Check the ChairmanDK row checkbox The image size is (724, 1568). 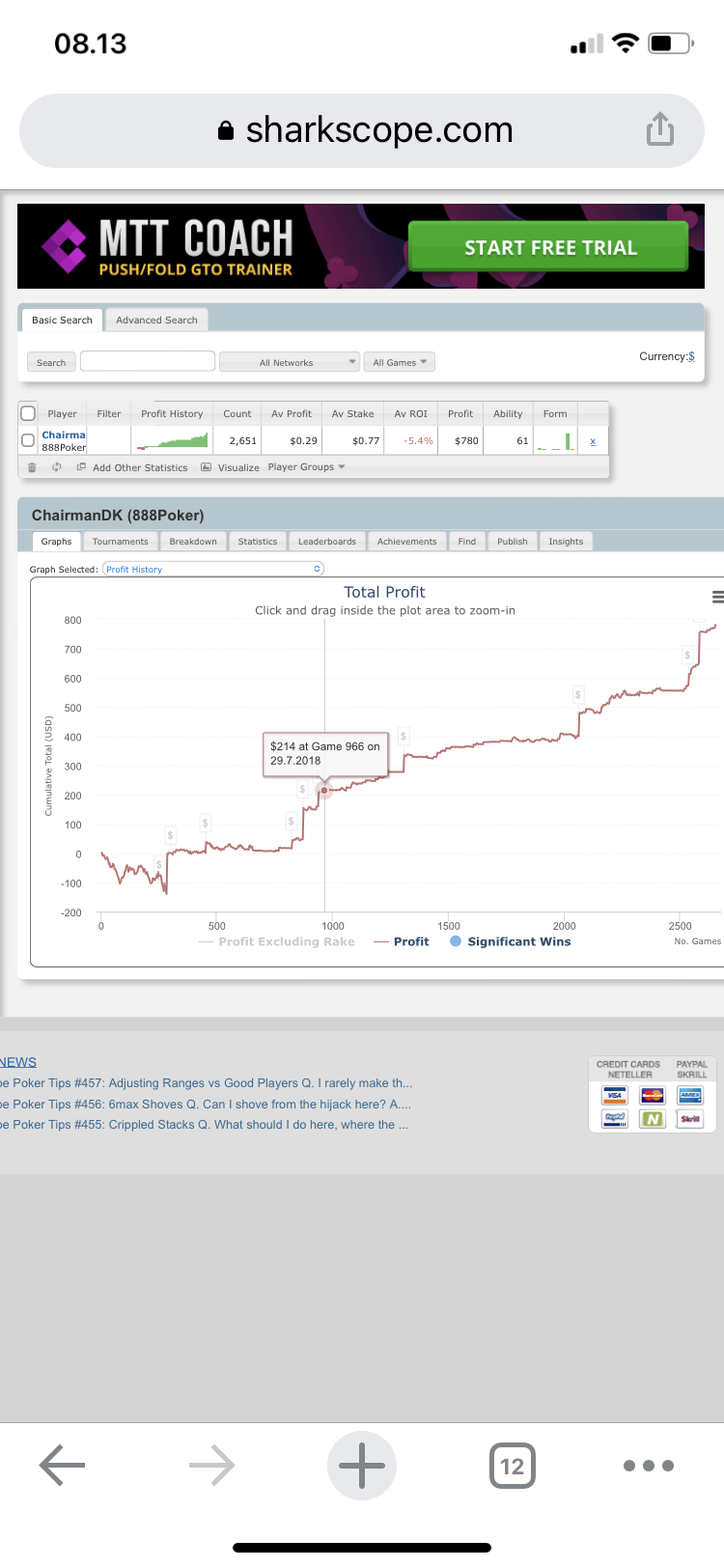pos(28,440)
